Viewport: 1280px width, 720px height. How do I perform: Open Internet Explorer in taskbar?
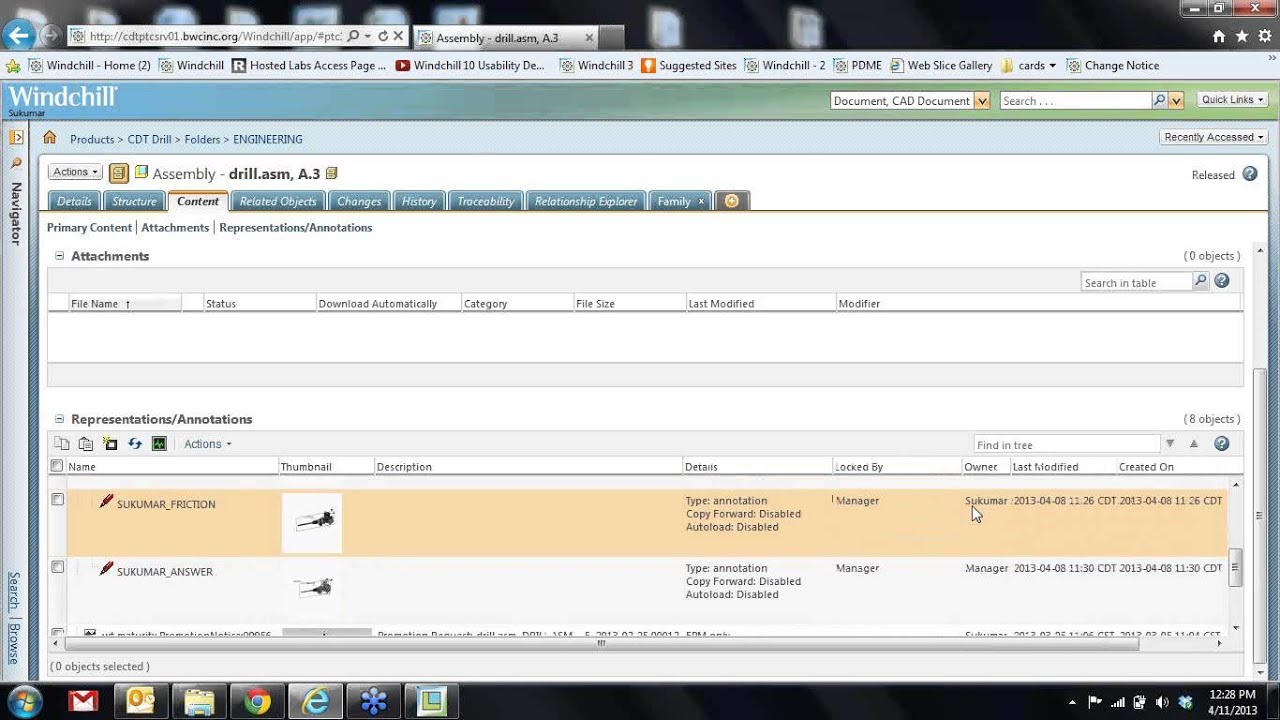tap(315, 701)
